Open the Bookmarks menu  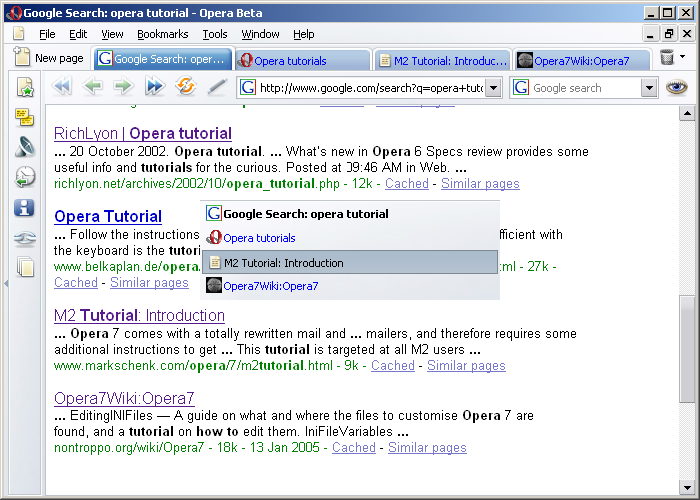pos(162,34)
